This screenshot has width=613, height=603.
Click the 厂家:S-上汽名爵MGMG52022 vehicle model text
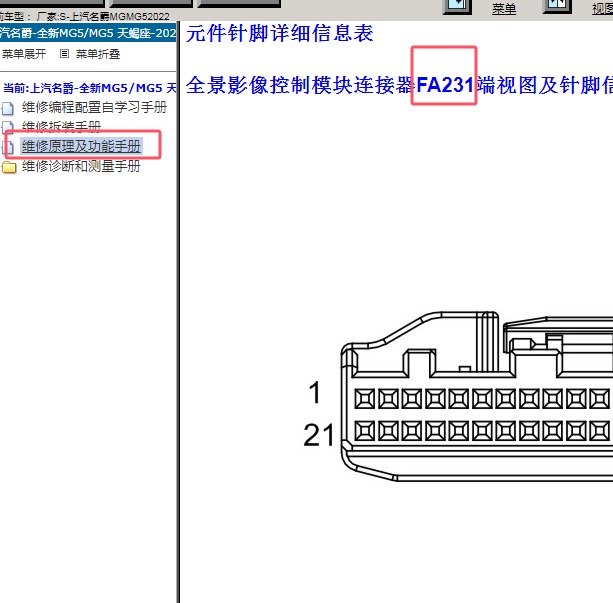point(103,16)
